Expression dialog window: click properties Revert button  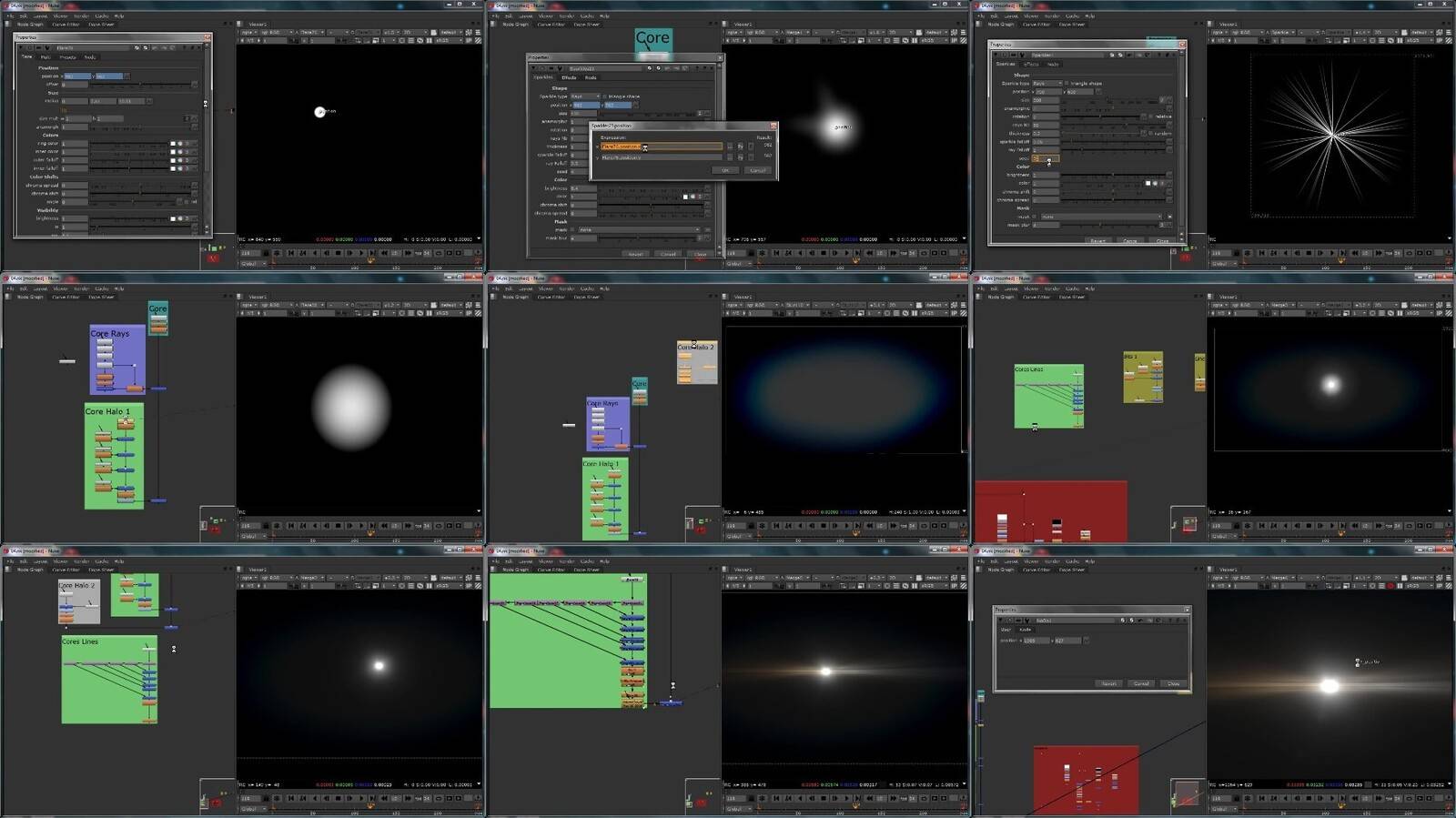tap(635, 254)
